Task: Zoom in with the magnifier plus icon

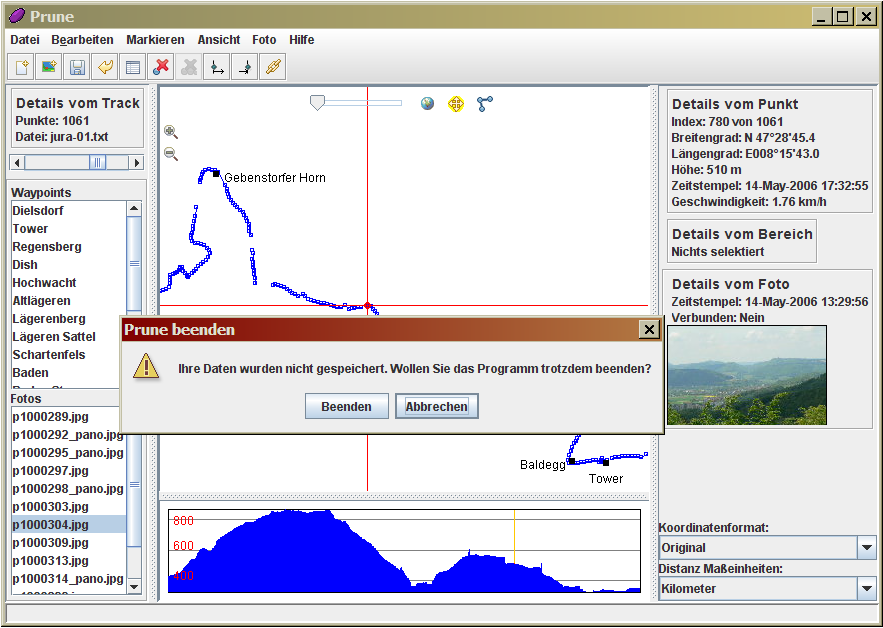Action: 171,132
